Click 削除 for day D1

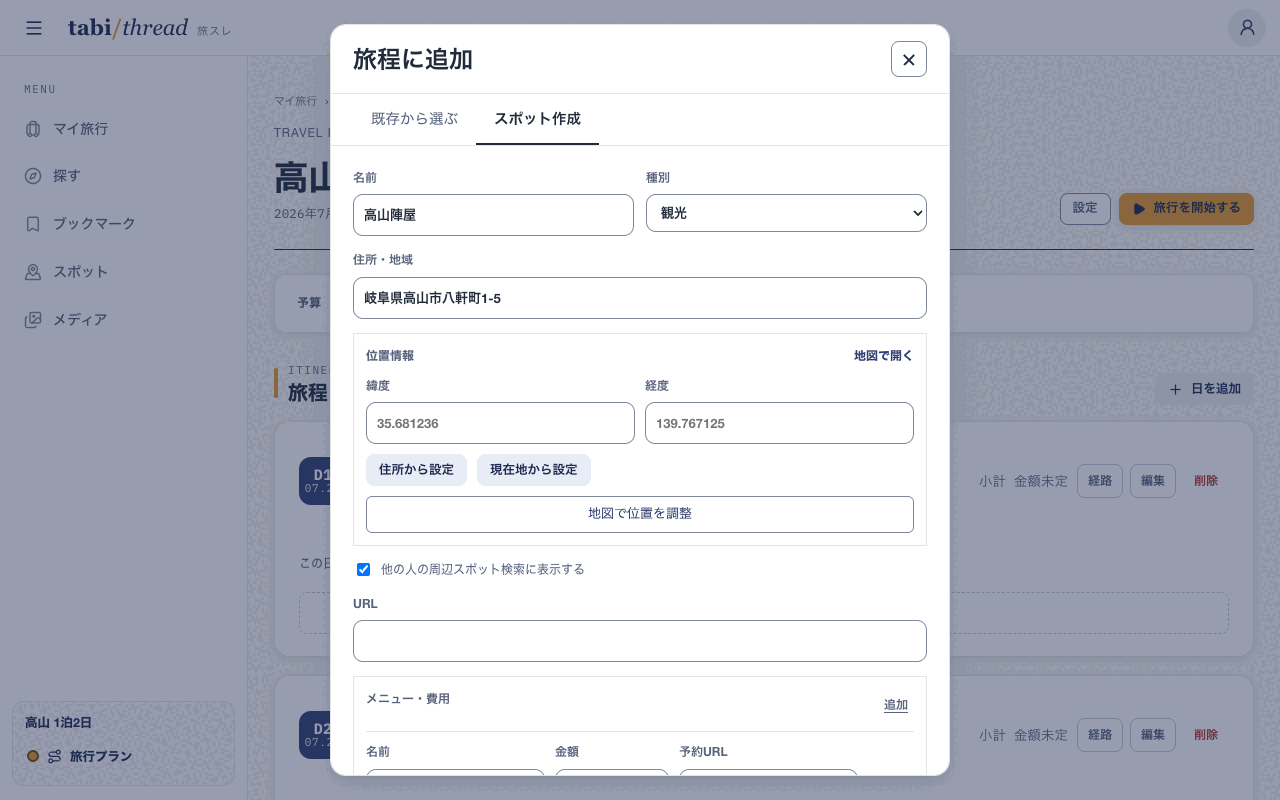click(1206, 481)
